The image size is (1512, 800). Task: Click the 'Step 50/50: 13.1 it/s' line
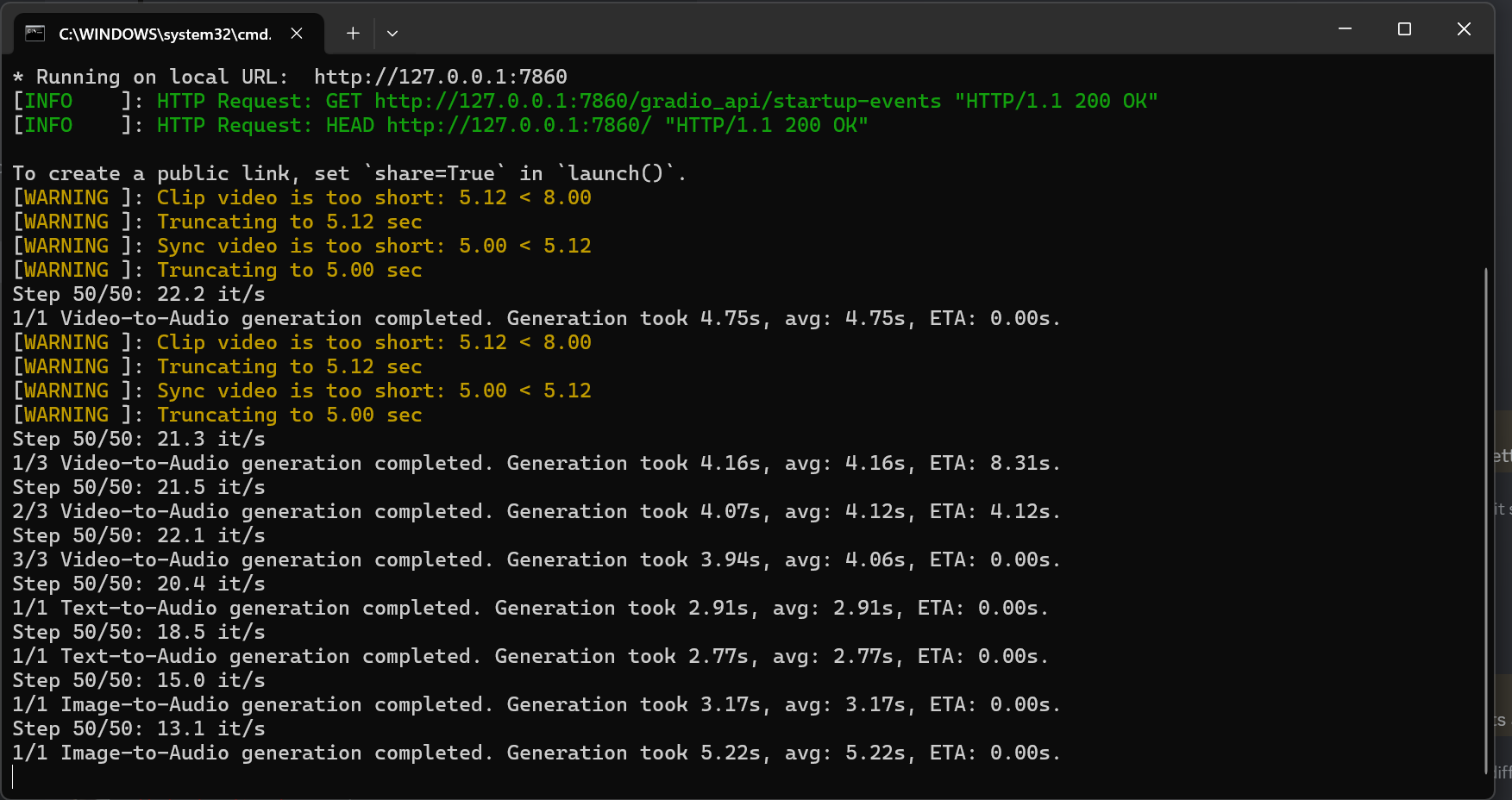click(138, 728)
